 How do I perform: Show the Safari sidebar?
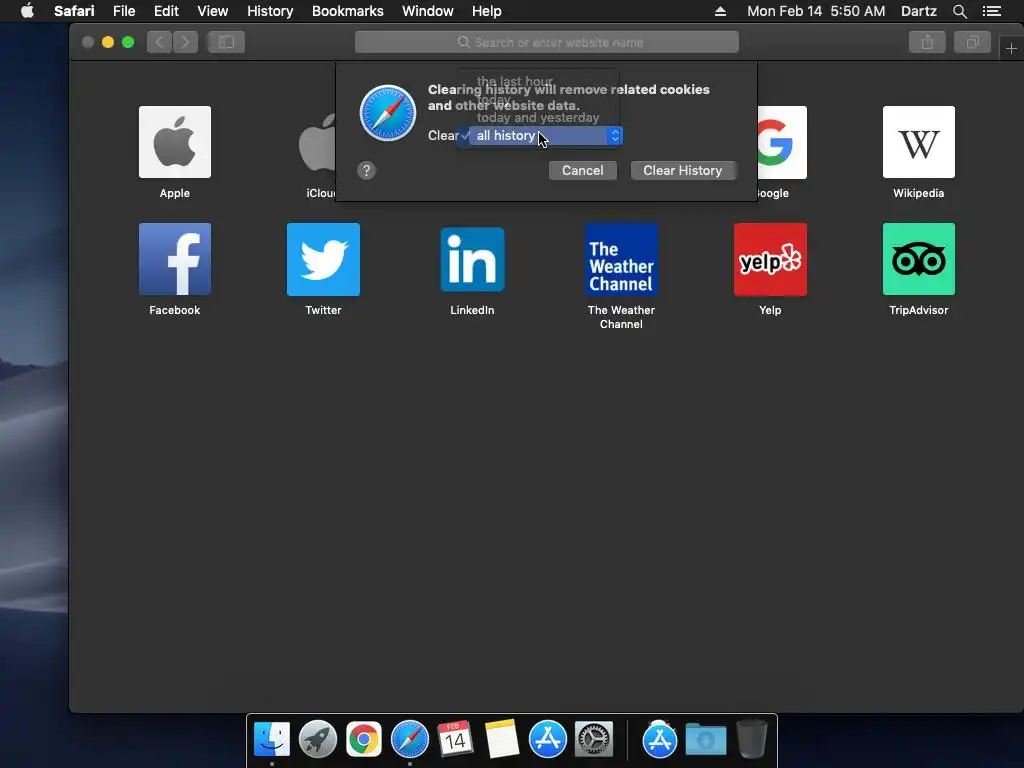pos(226,42)
